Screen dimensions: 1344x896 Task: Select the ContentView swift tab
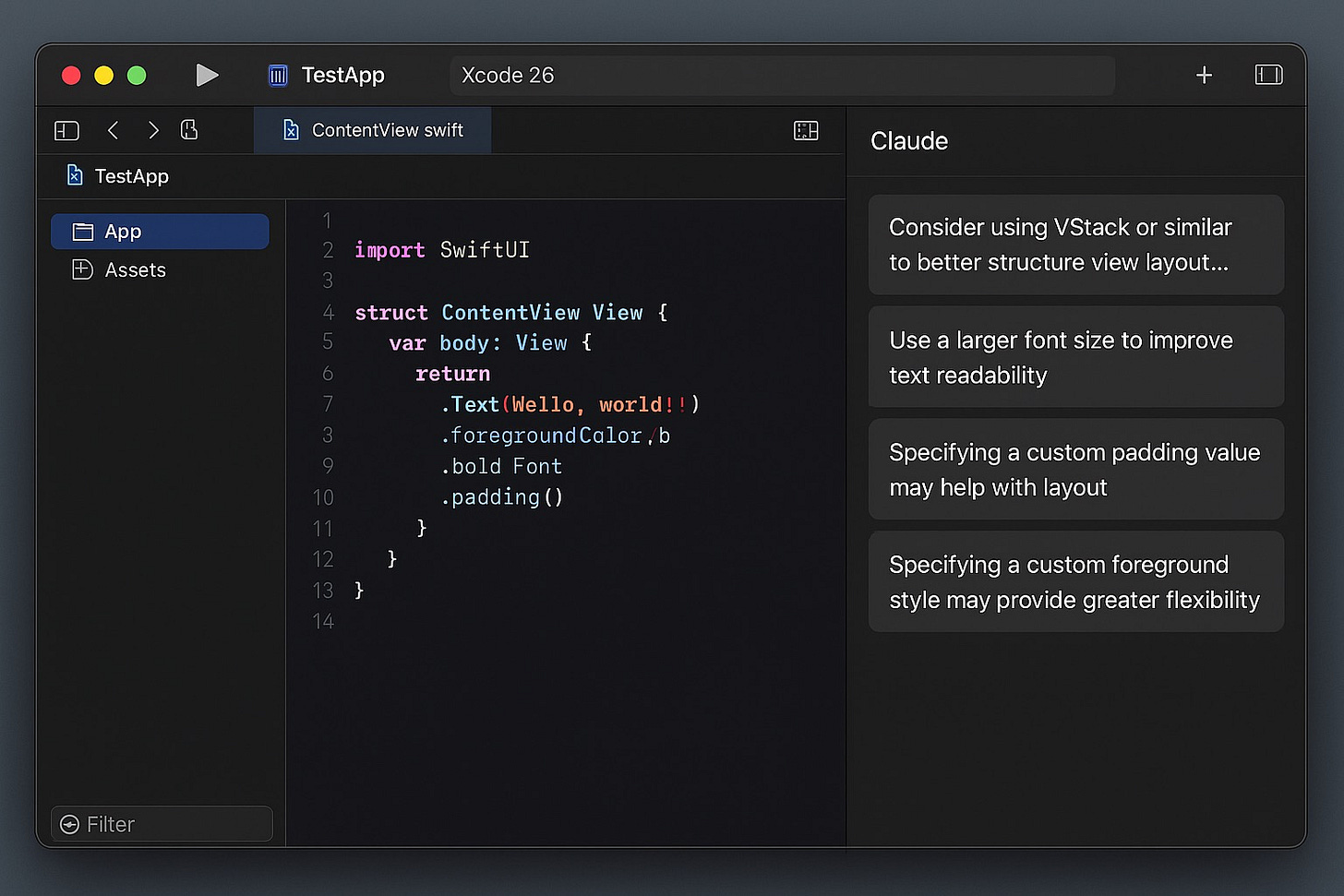[x=372, y=130]
